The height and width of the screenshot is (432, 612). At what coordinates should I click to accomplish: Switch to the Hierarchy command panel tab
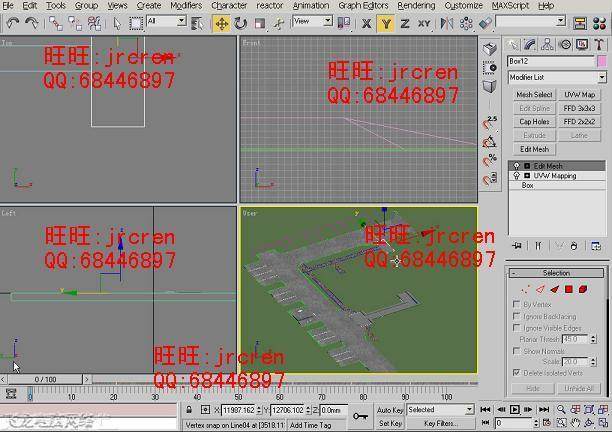pos(547,44)
